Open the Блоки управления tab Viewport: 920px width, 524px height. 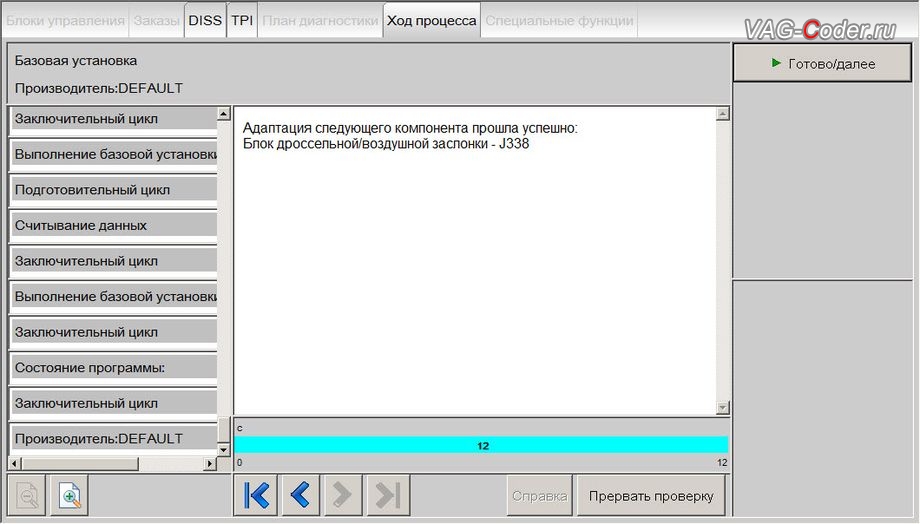[65, 21]
